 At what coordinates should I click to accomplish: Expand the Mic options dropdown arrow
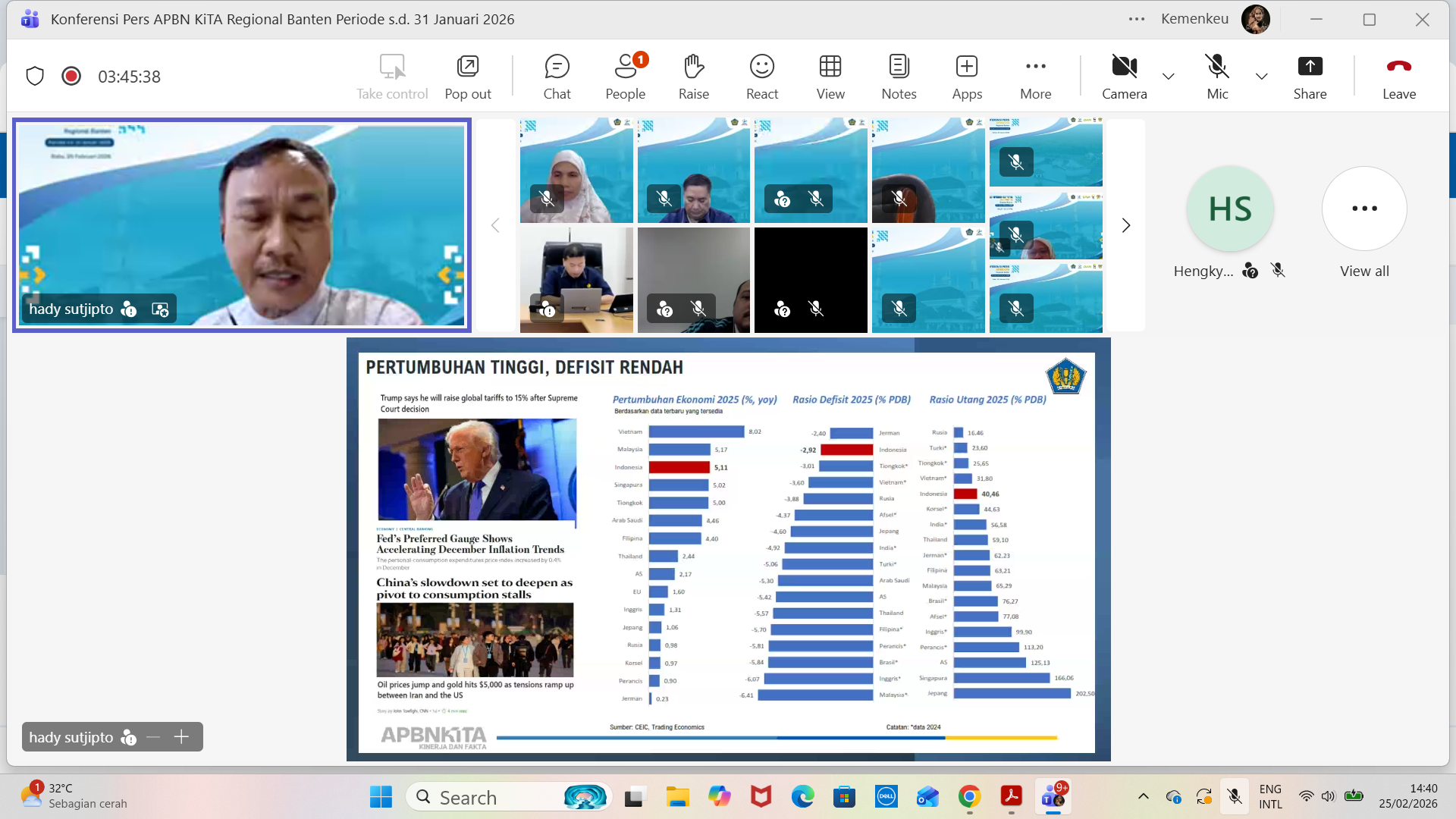click(1261, 76)
